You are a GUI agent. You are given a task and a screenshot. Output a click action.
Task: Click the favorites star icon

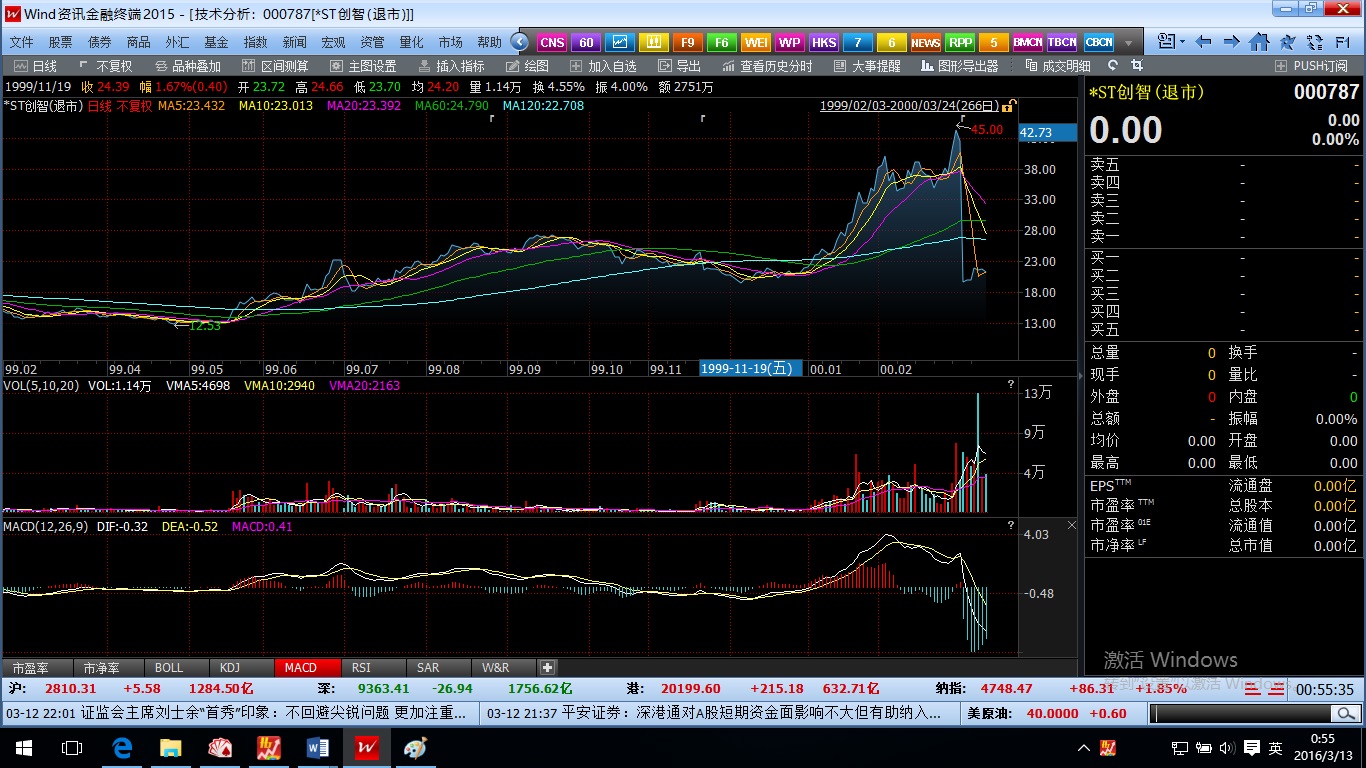[1287, 42]
